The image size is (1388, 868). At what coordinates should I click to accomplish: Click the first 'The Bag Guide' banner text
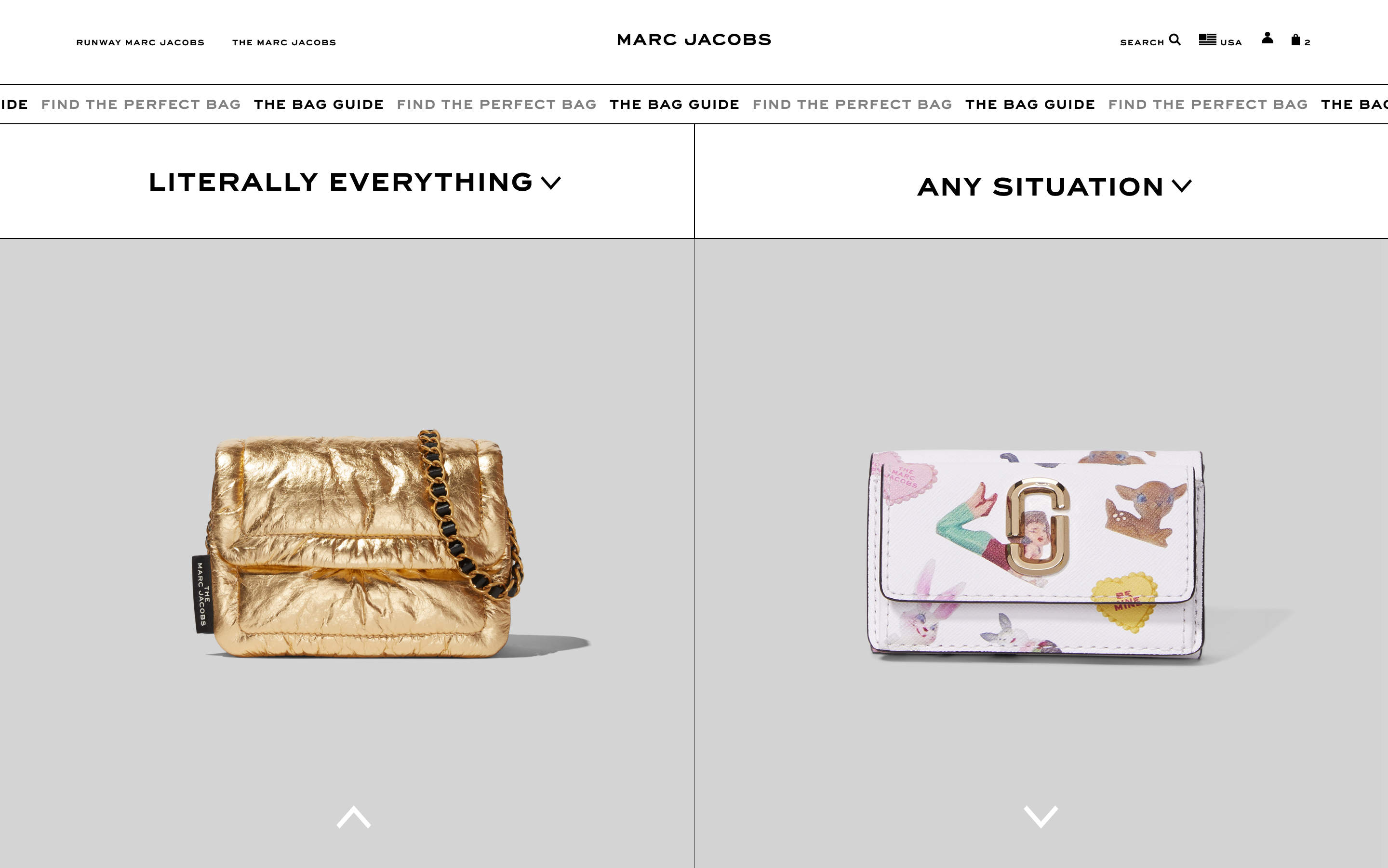pyautogui.click(x=319, y=105)
